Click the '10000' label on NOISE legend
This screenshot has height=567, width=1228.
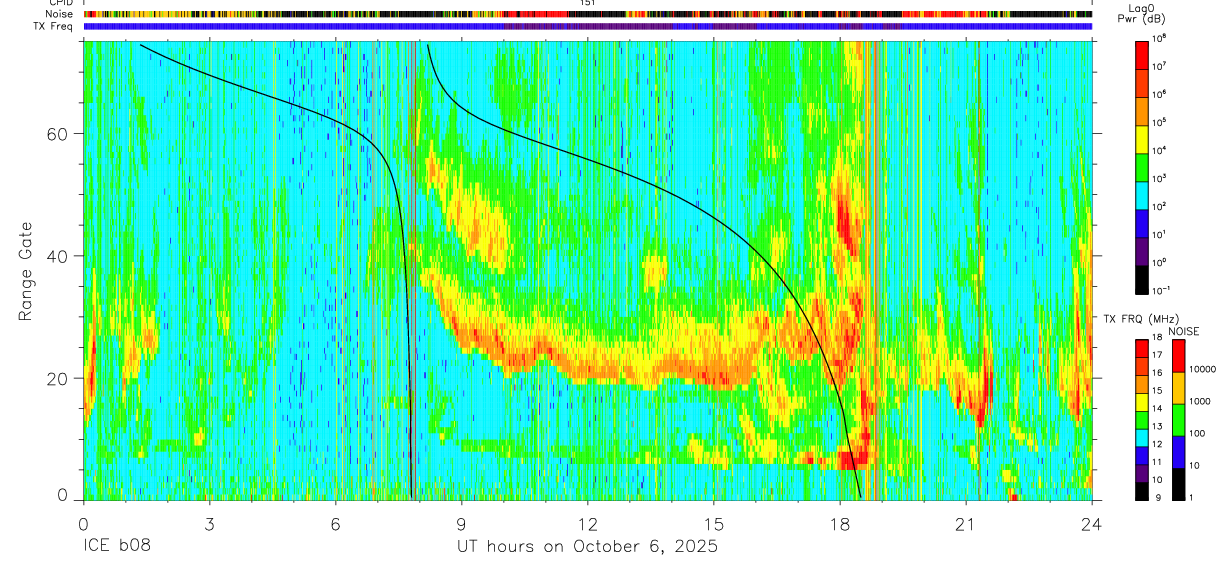pyautogui.click(x=1202, y=370)
